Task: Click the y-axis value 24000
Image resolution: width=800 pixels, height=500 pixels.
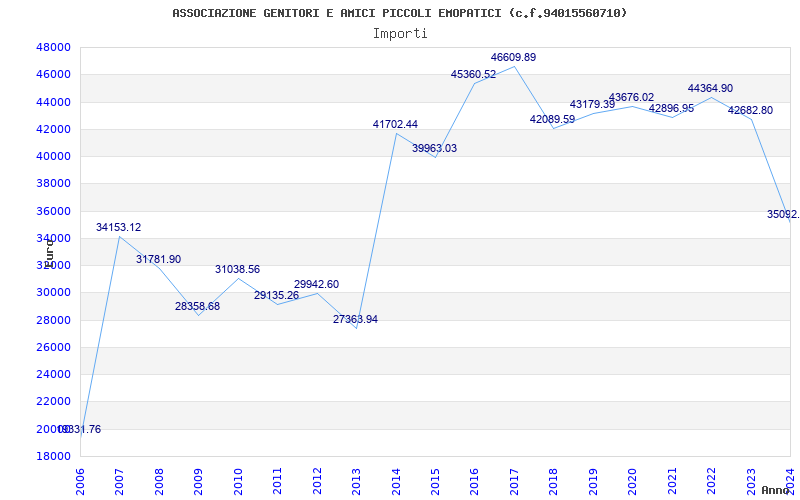Action: pyautogui.click(x=53, y=374)
